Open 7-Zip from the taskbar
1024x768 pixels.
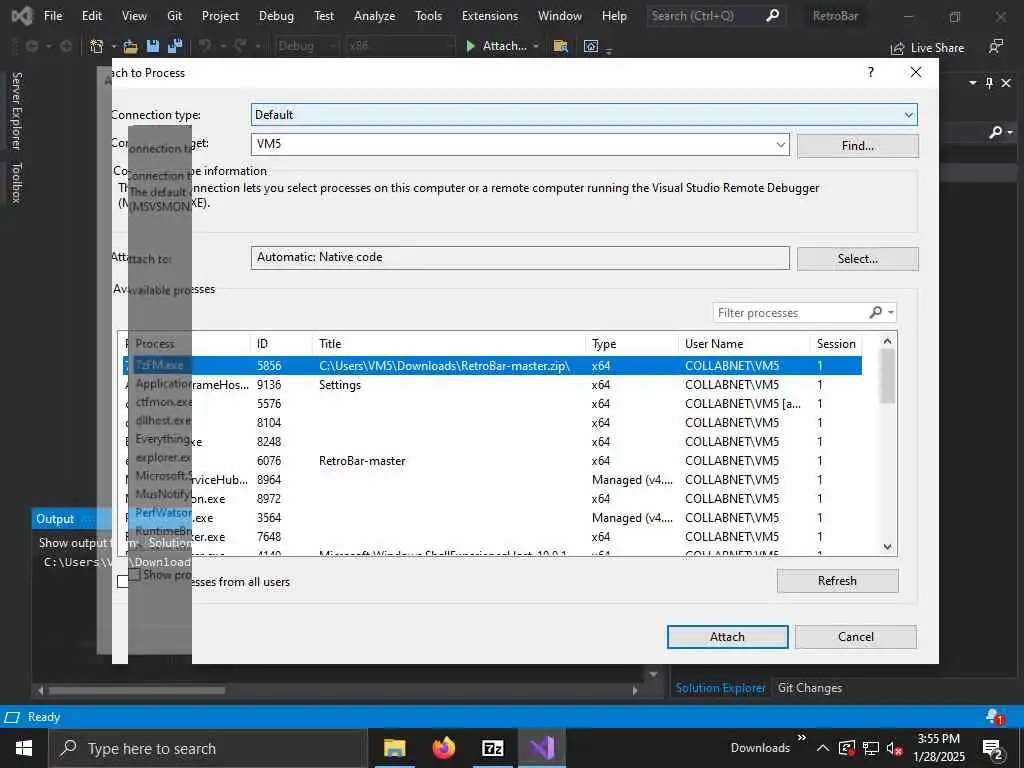492,748
